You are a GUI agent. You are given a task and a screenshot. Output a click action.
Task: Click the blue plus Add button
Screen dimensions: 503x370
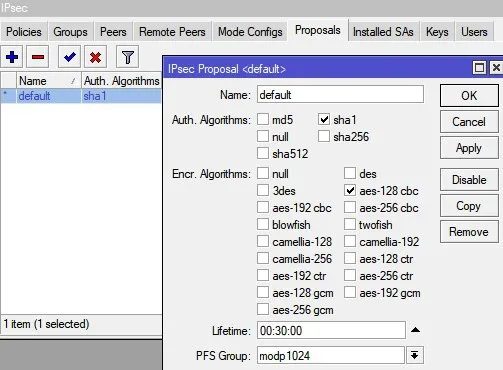pyautogui.click(x=12, y=57)
